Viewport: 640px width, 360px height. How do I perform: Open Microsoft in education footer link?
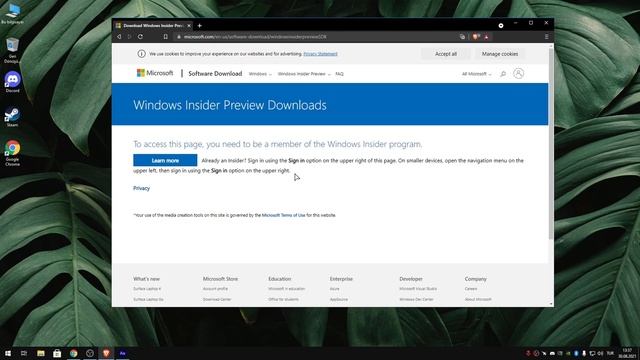coord(286,289)
